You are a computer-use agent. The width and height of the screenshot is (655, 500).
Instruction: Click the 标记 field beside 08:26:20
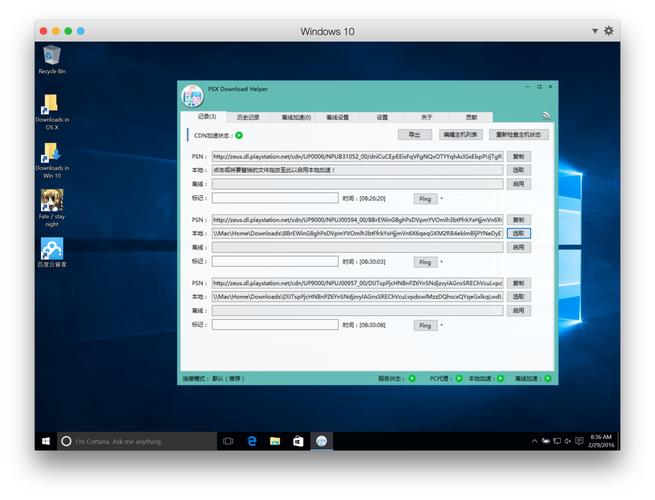[275, 198]
